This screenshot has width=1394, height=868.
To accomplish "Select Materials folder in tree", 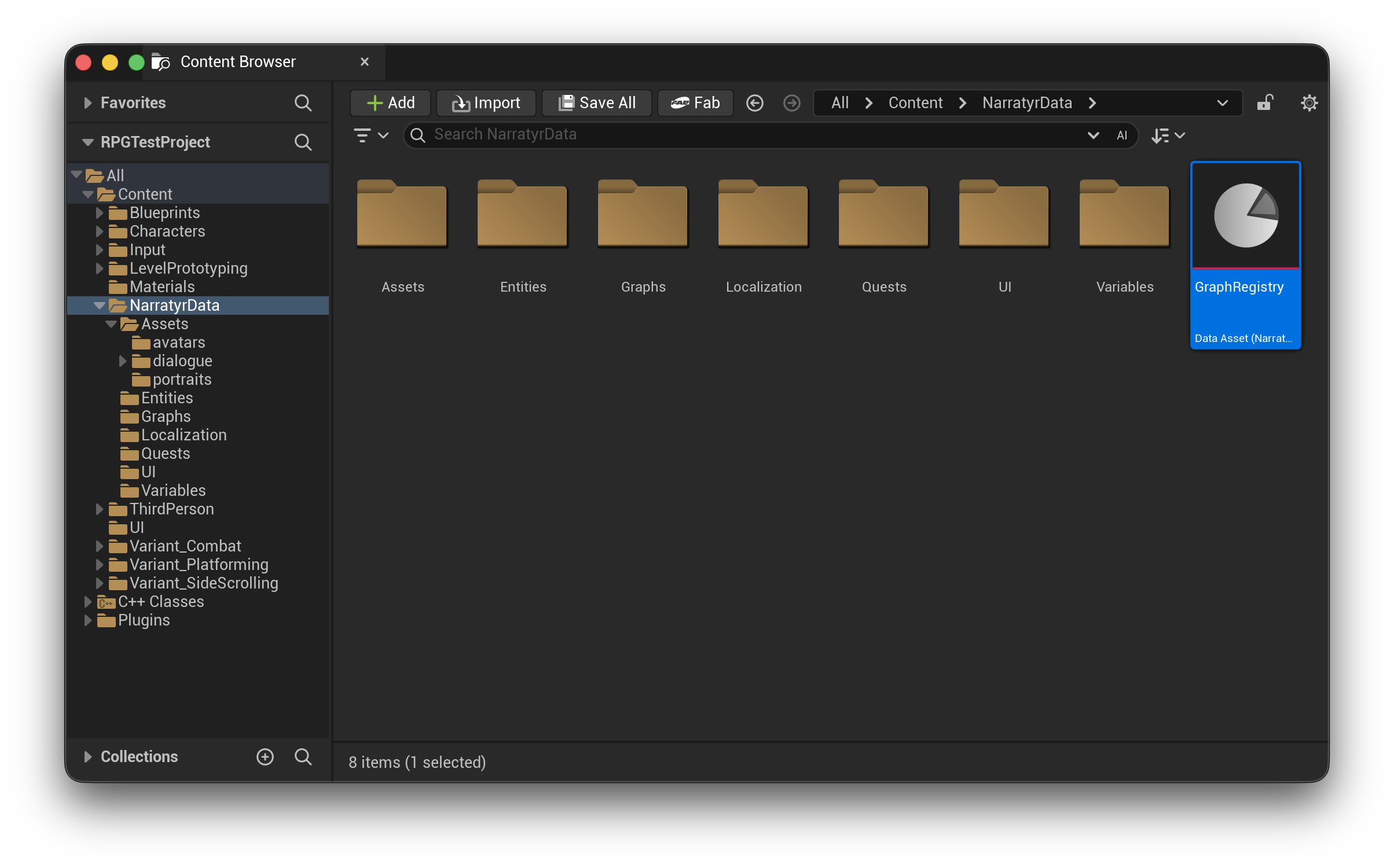I will (162, 287).
